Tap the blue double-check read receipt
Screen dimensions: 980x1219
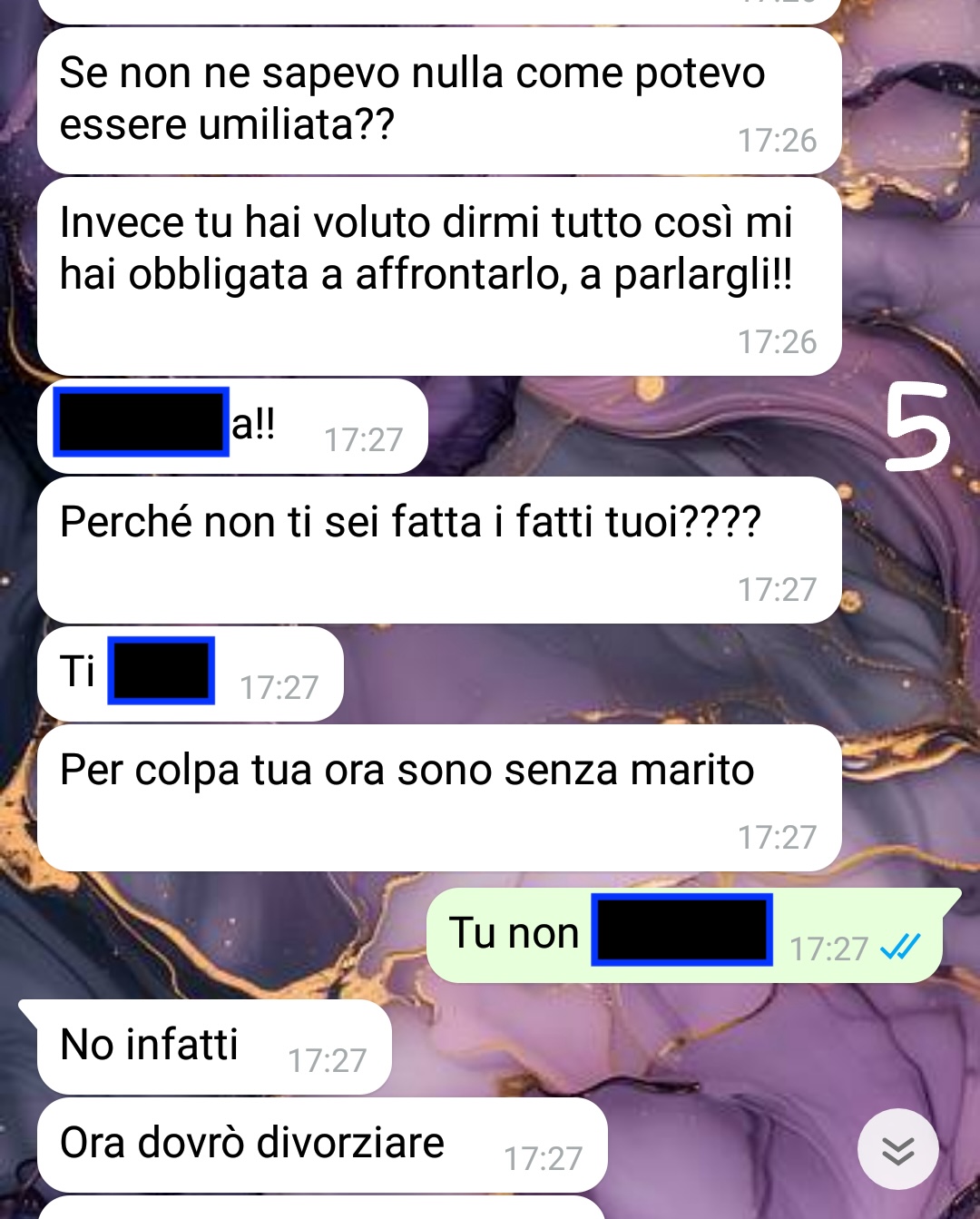pyautogui.click(x=900, y=948)
